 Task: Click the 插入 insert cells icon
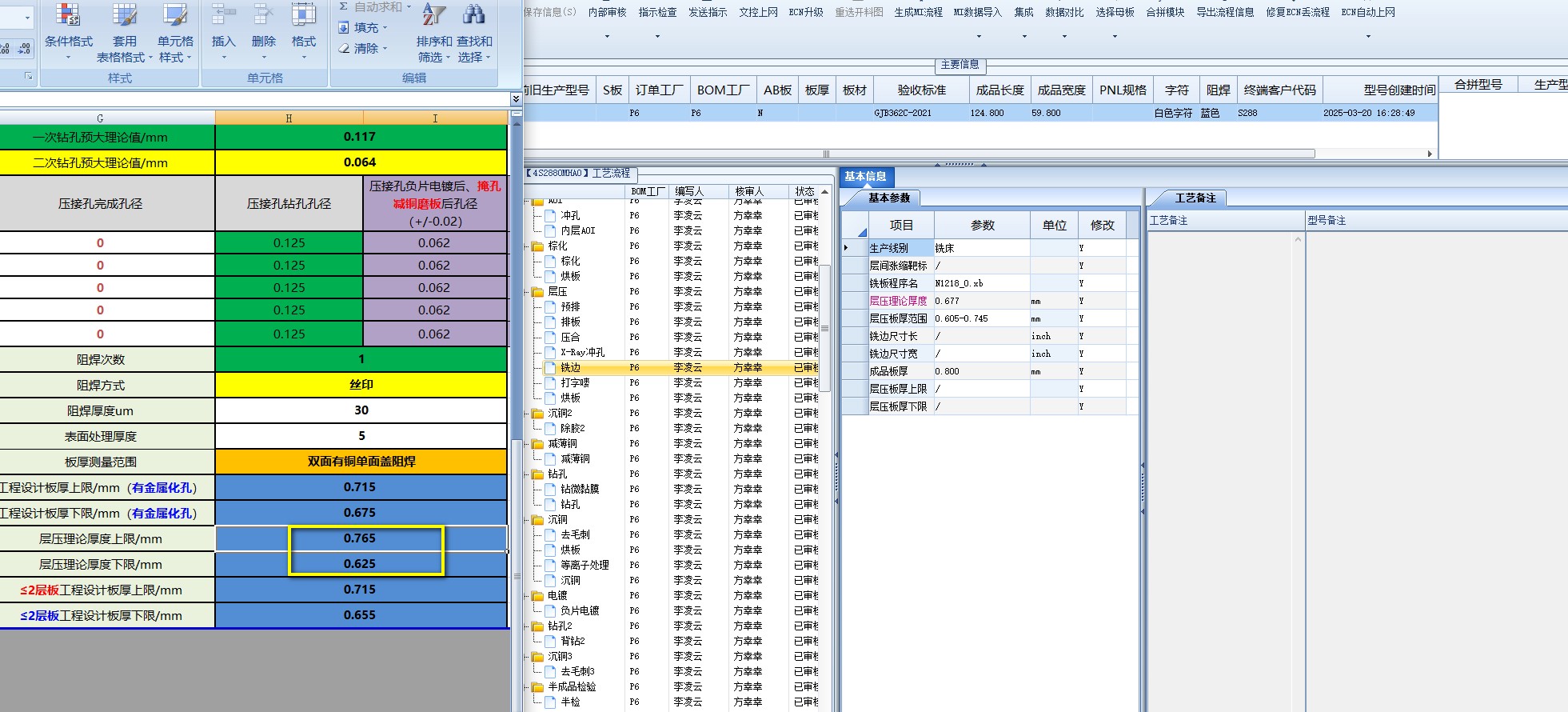(x=224, y=14)
